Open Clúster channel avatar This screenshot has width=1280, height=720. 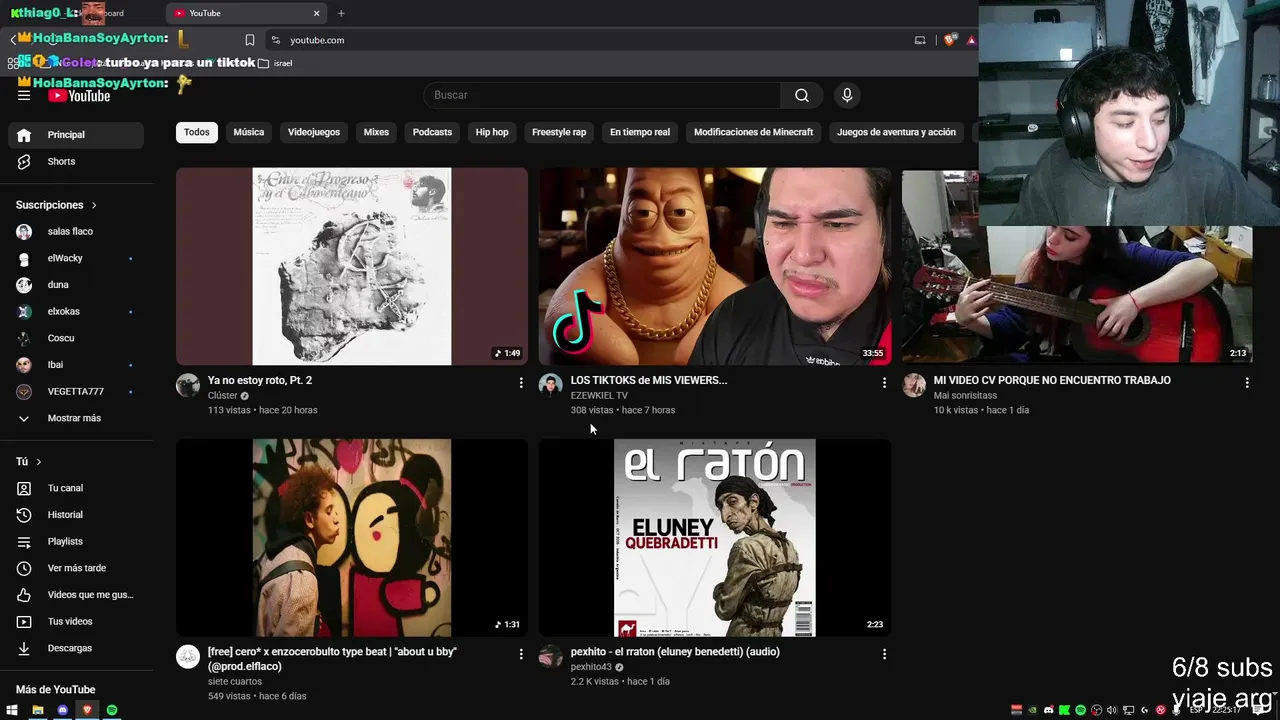pyautogui.click(x=188, y=386)
